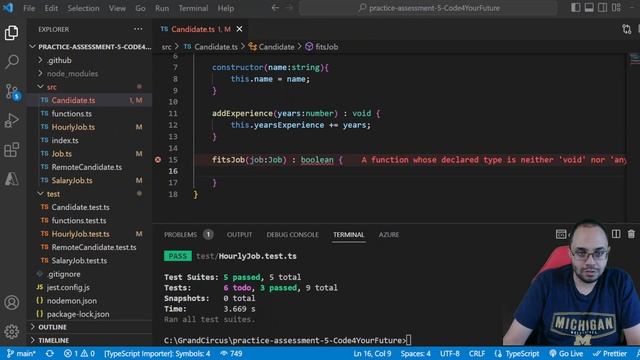Open RemoteCandidate.ts in the explorer

pyautogui.click(x=87, y=167)
